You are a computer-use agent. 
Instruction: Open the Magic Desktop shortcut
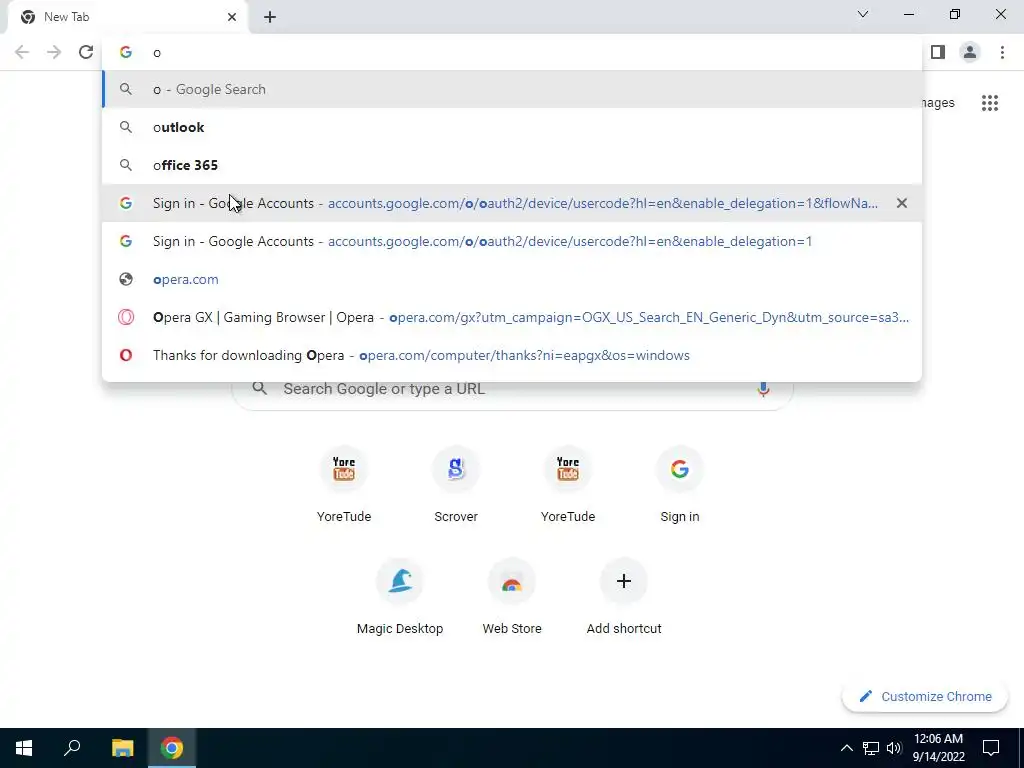tap(400, 597)
